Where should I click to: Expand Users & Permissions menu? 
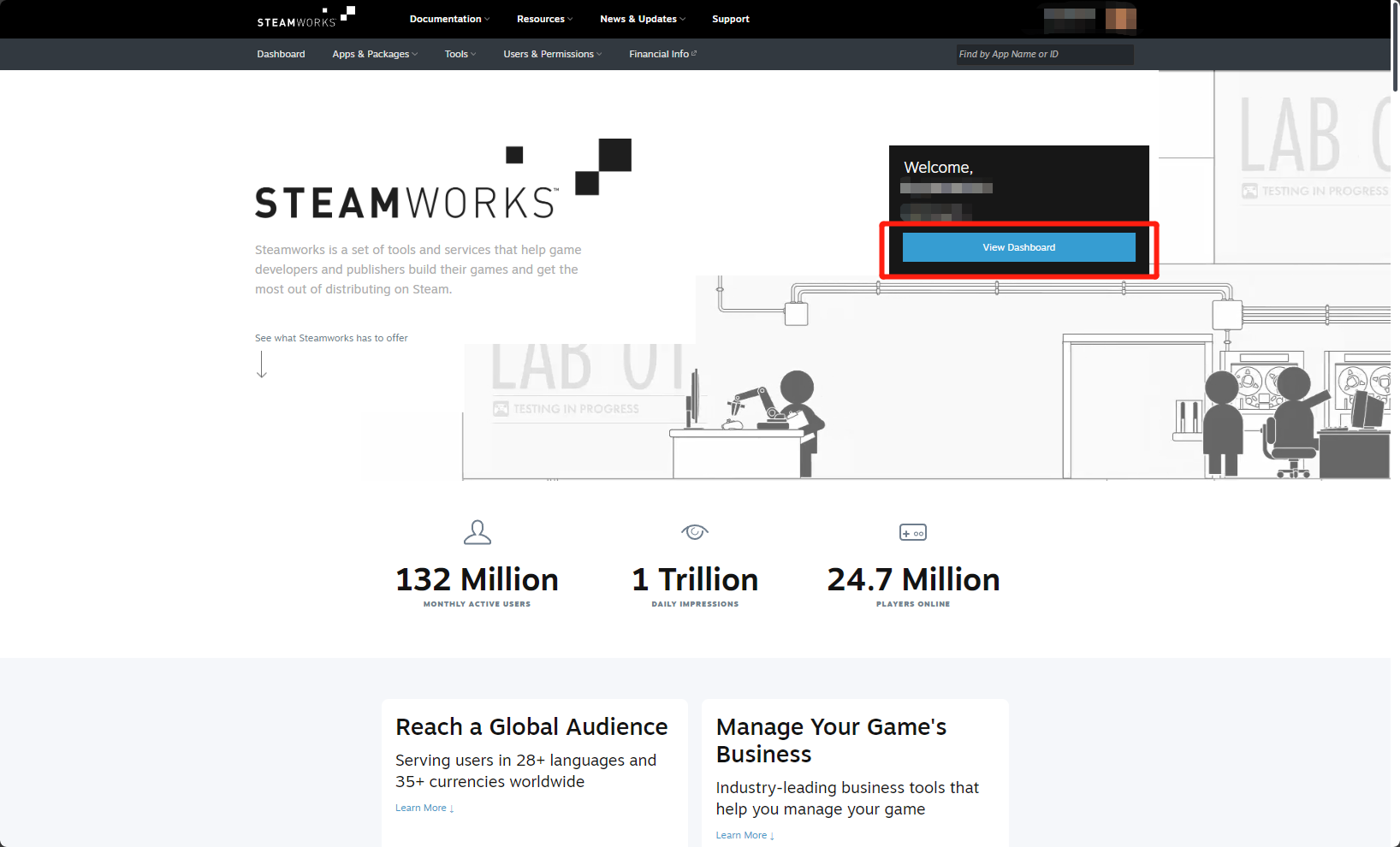(x=552, y=54)
